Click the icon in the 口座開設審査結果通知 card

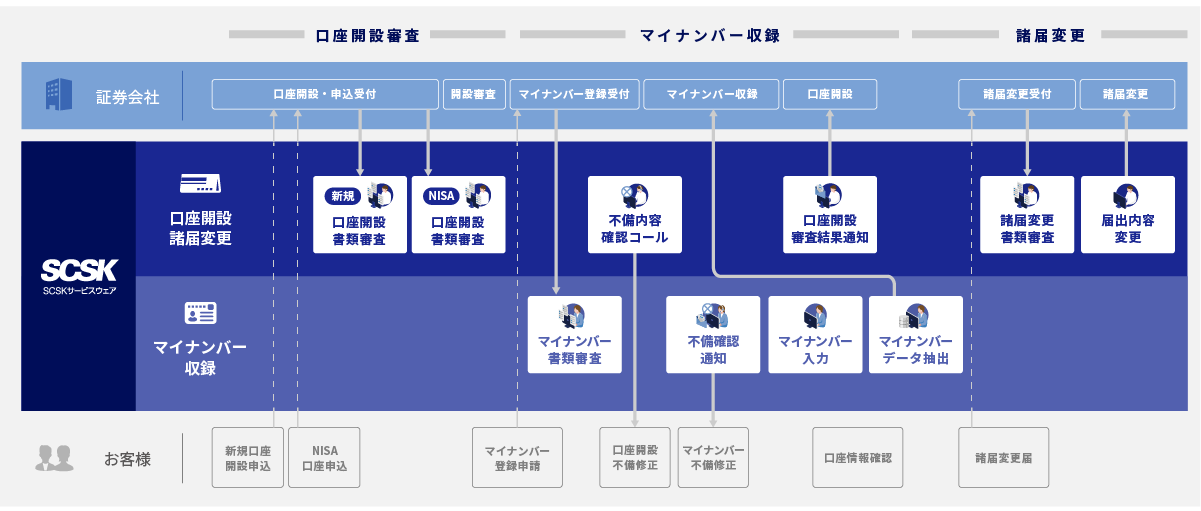[829, 195]
